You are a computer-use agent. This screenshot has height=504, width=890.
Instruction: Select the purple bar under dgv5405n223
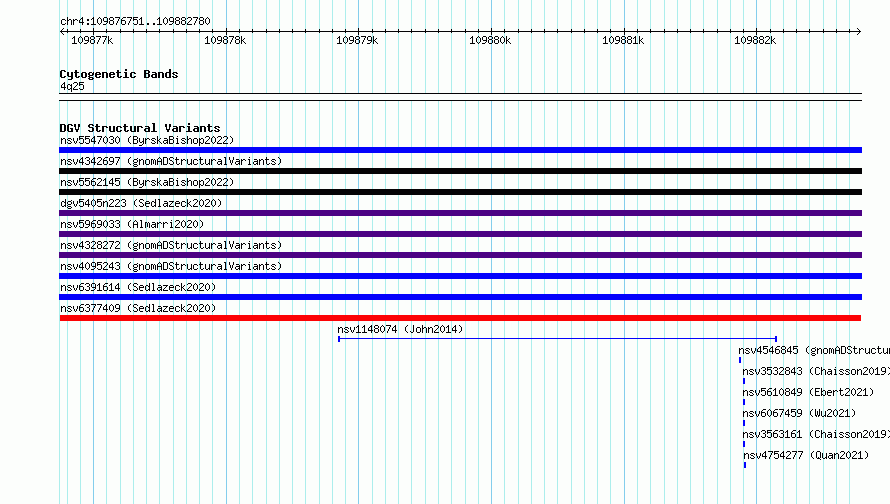point(460,213)
